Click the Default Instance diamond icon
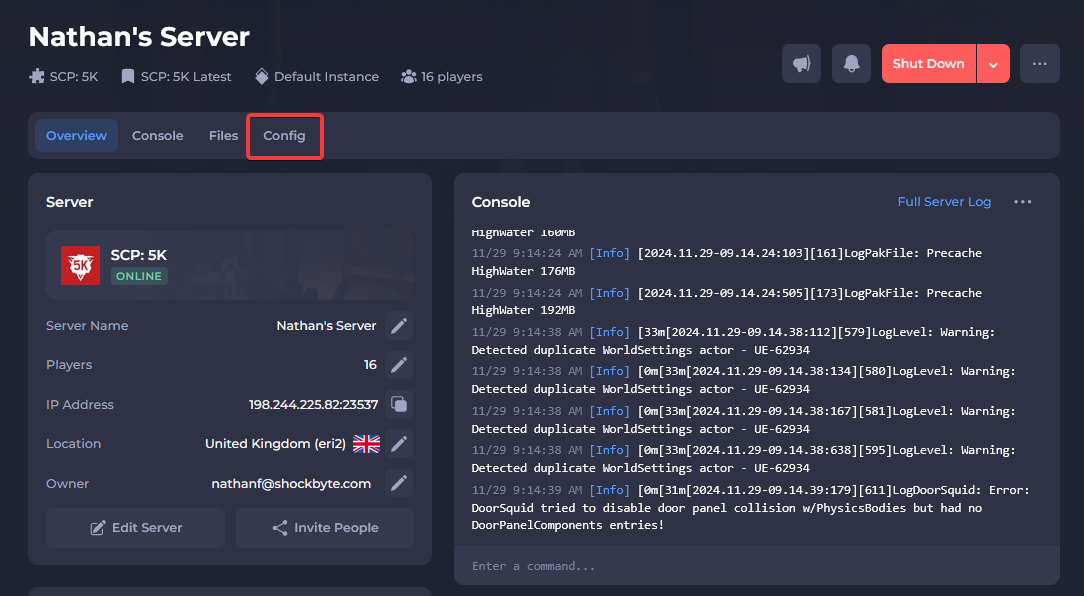The image size is (1084, 596). click(261, 76)
